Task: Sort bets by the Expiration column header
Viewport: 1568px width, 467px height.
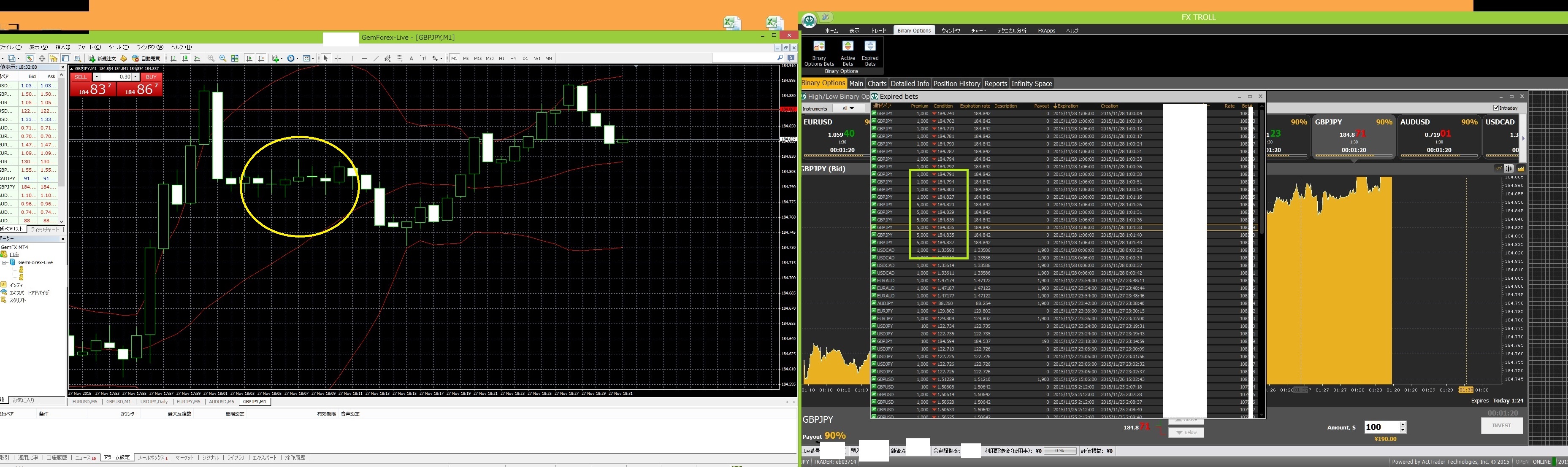Action: coord(1067,106)
